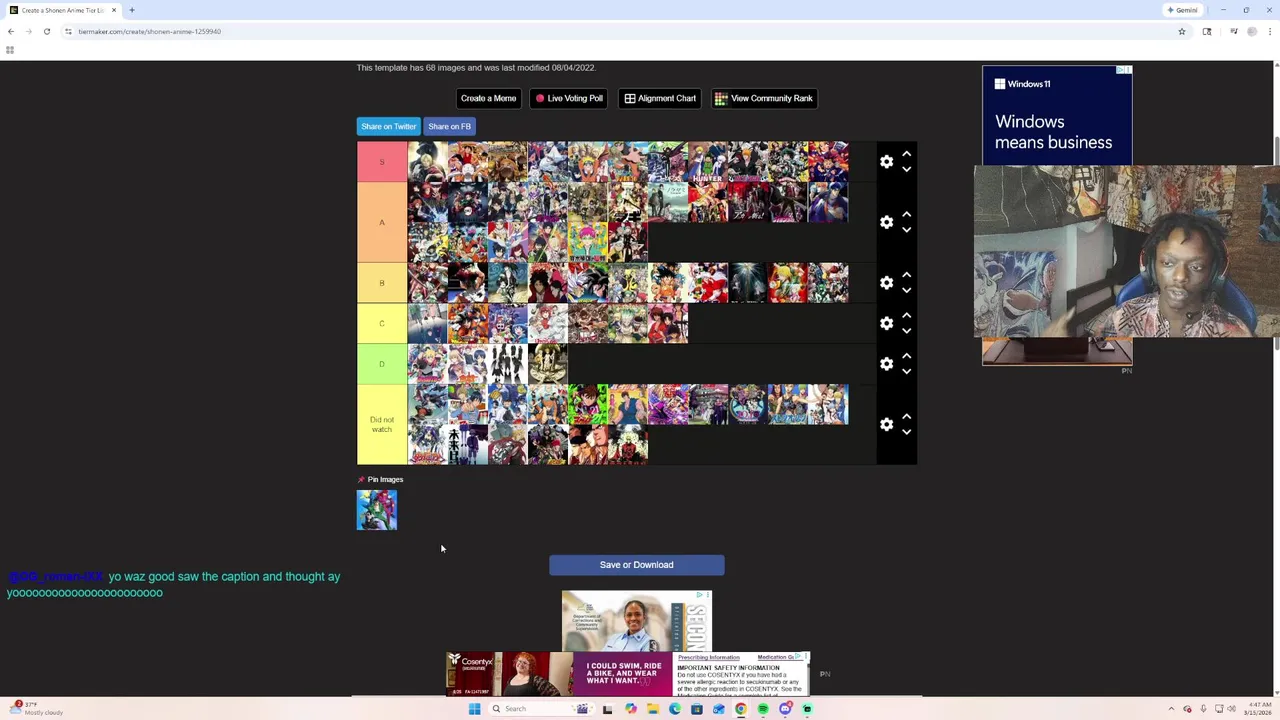Move D tier row down with arrow
This screenshot has height=720, width=1280.
(906, 371)
